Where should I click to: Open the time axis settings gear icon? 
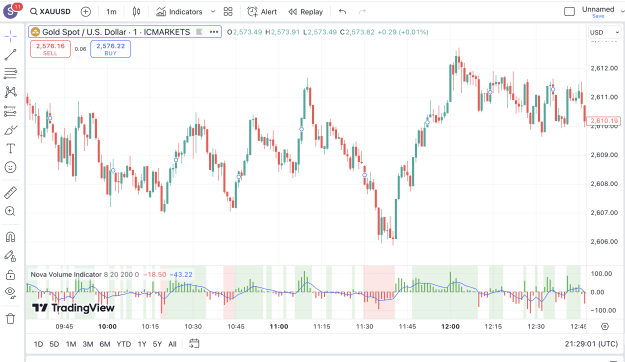[x=605, y=327]
